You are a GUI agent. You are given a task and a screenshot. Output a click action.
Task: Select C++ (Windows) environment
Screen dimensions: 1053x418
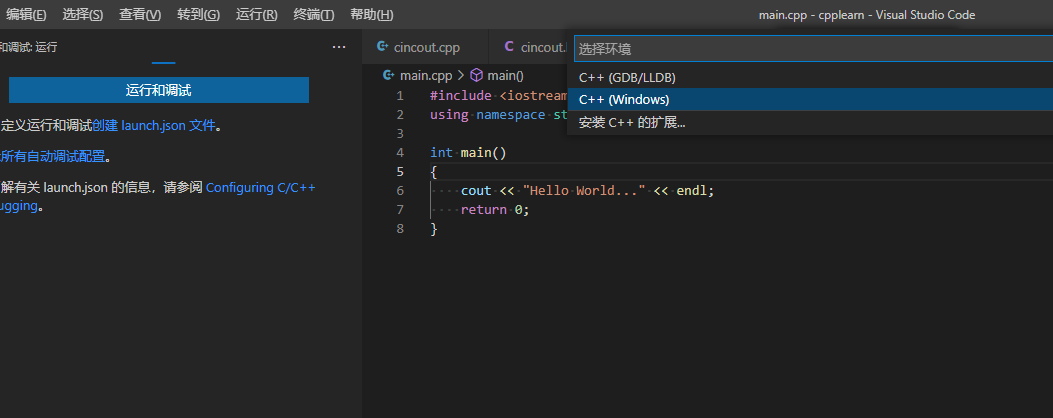[x=810, y=99]
